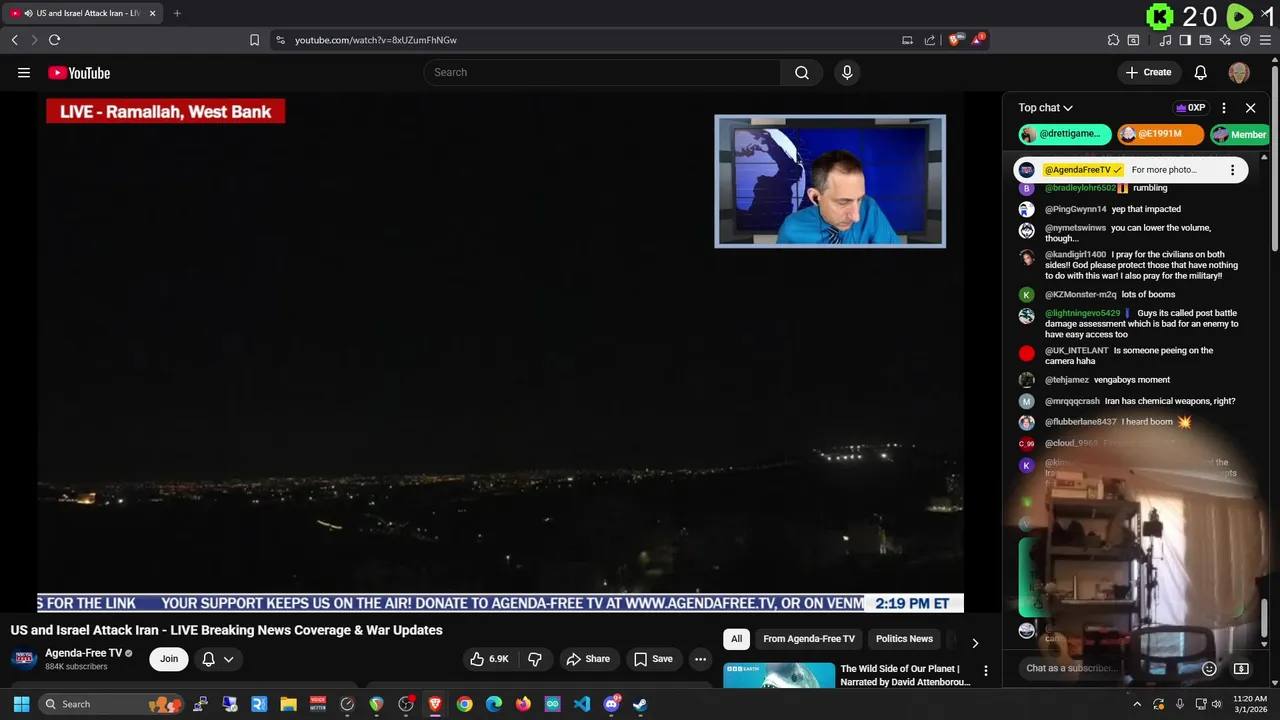The height and width of the screenshot is (720, 1280).
Task: Show hidden system tray icons
Action: 1137,704
